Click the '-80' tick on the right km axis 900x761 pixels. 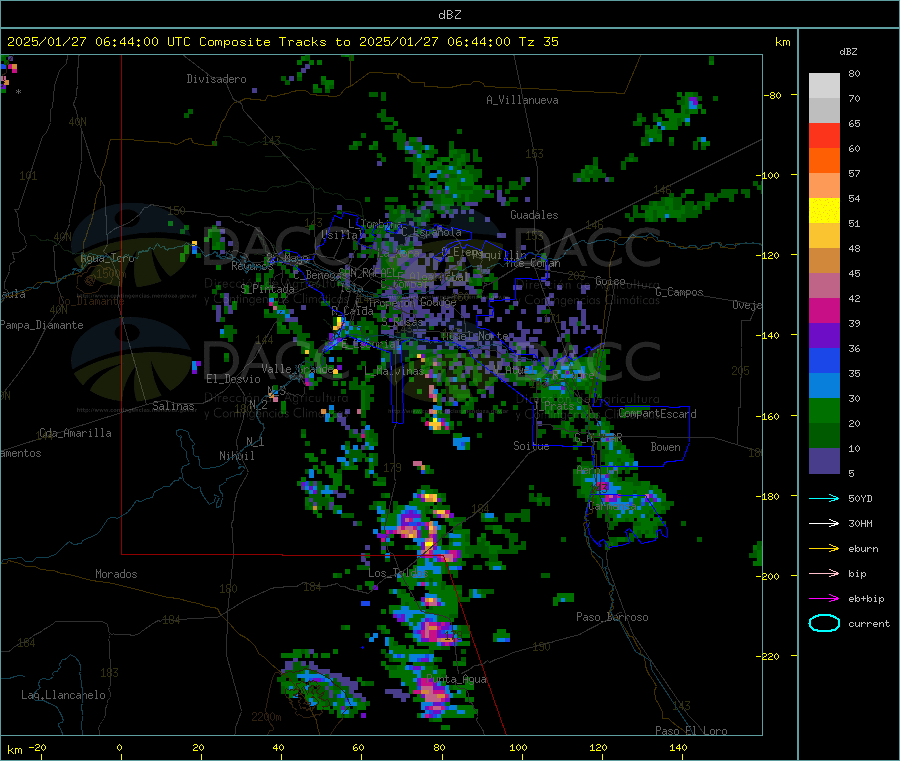point(773,95)
